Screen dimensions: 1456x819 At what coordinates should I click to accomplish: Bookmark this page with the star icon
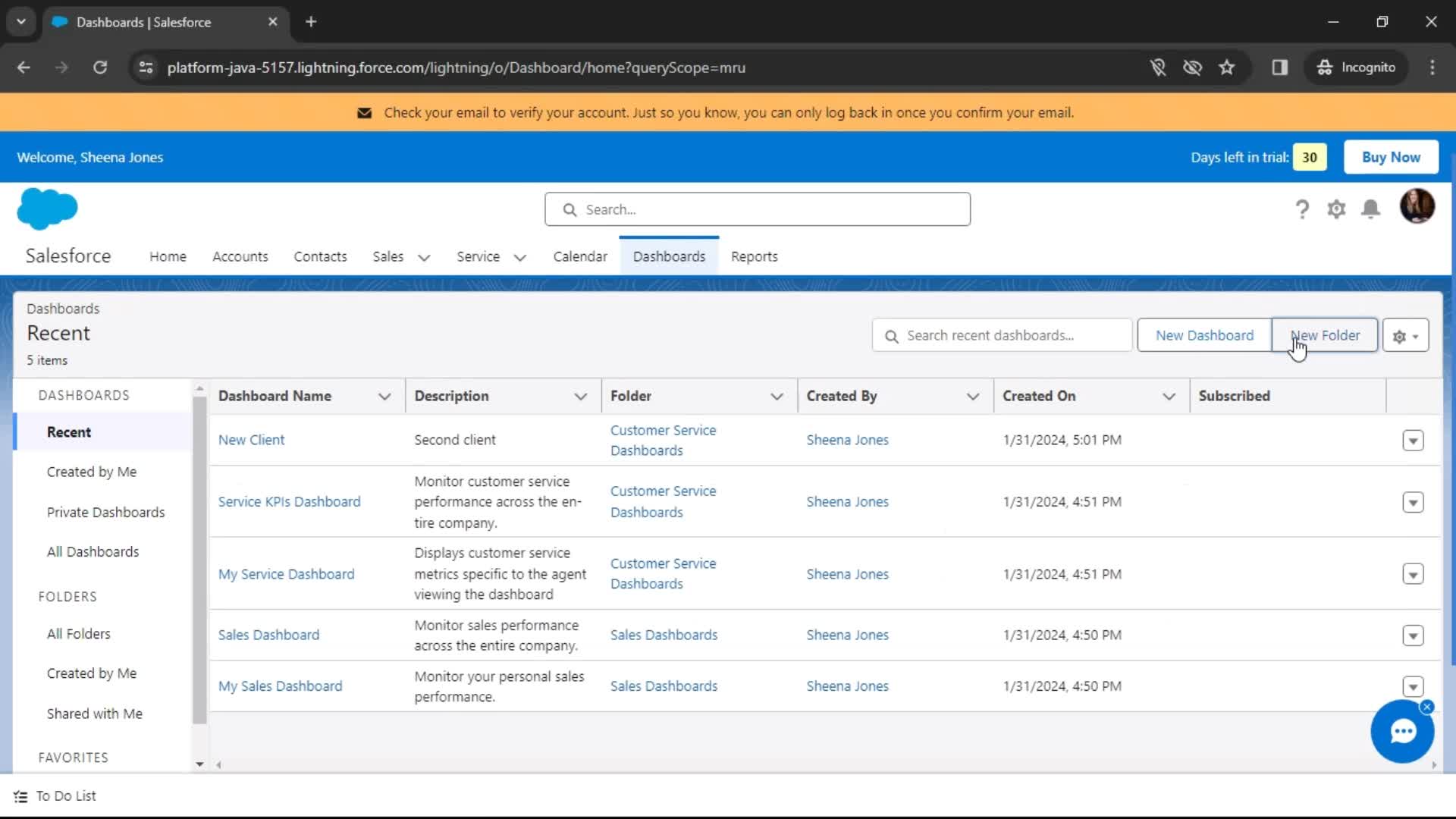click(1226, 67)
